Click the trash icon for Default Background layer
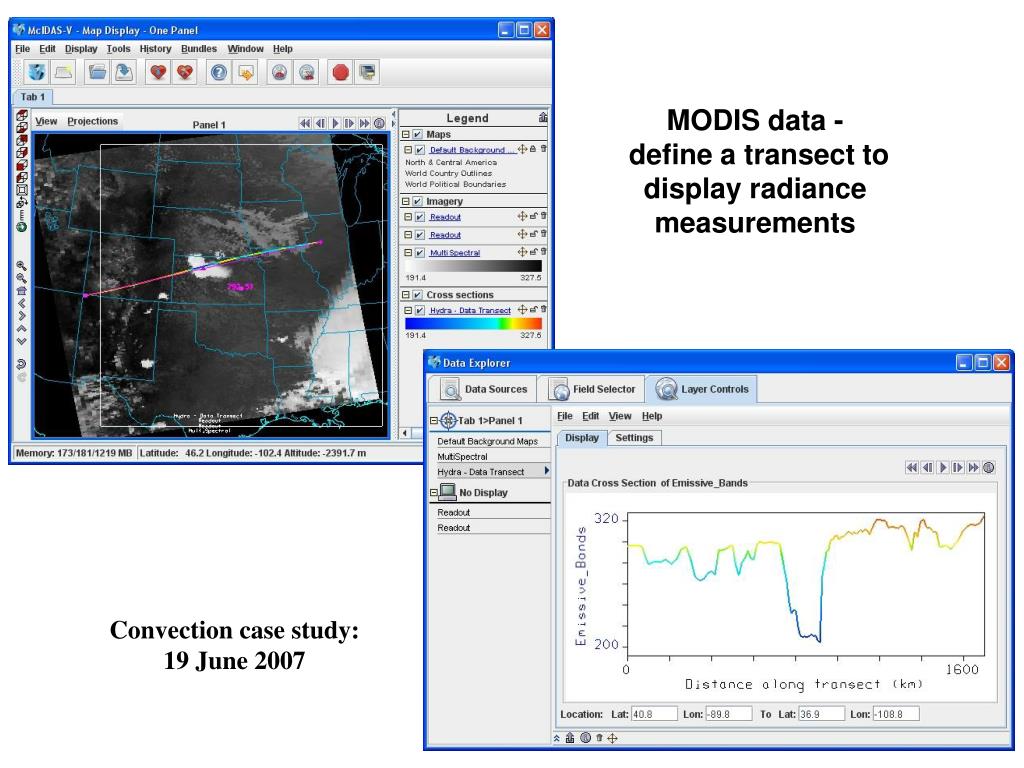The height and width of the screenshot is (768, 1024). [543, 149]
